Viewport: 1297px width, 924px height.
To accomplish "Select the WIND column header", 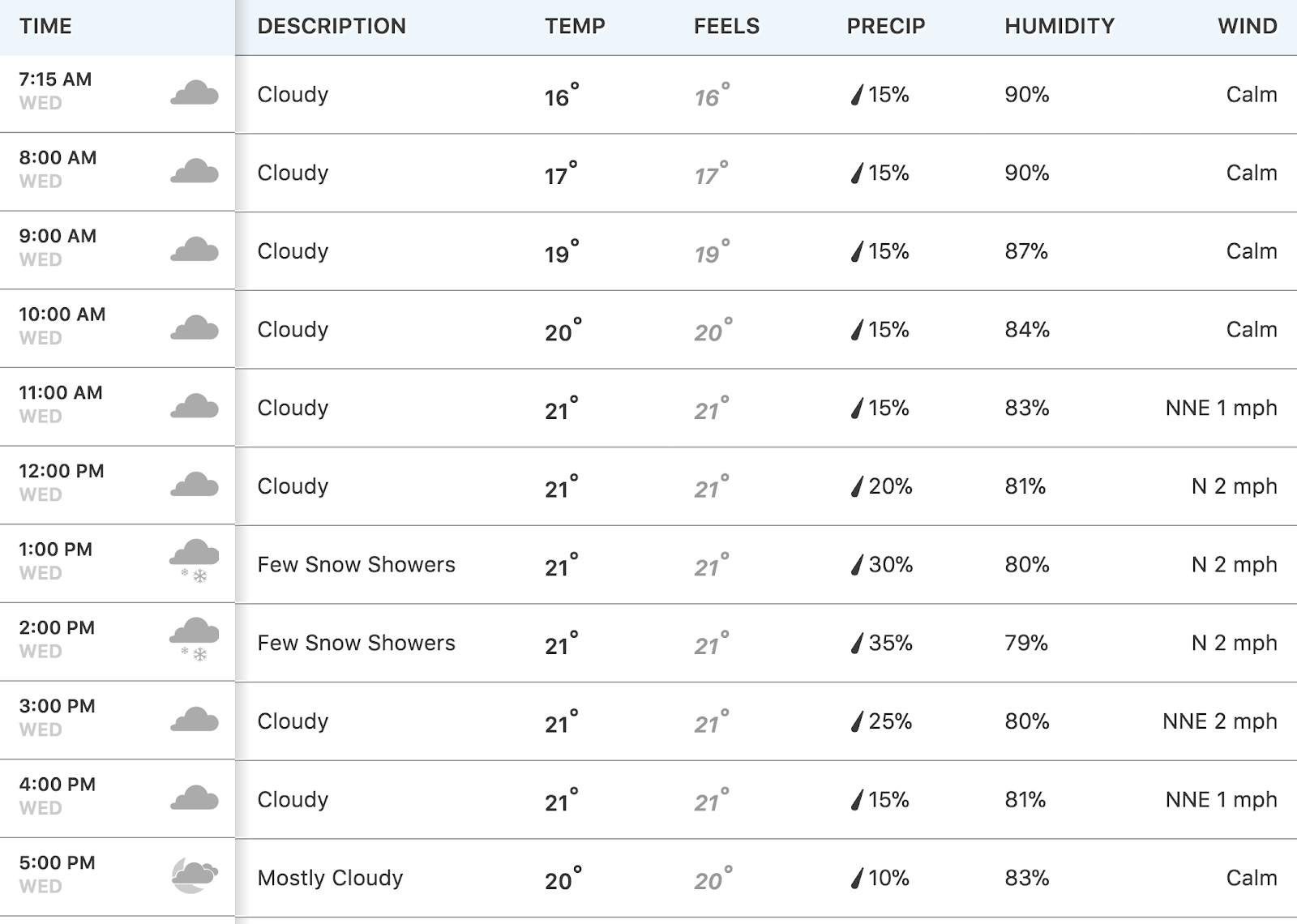I will pyautogui.click(x=1248, y=26).
